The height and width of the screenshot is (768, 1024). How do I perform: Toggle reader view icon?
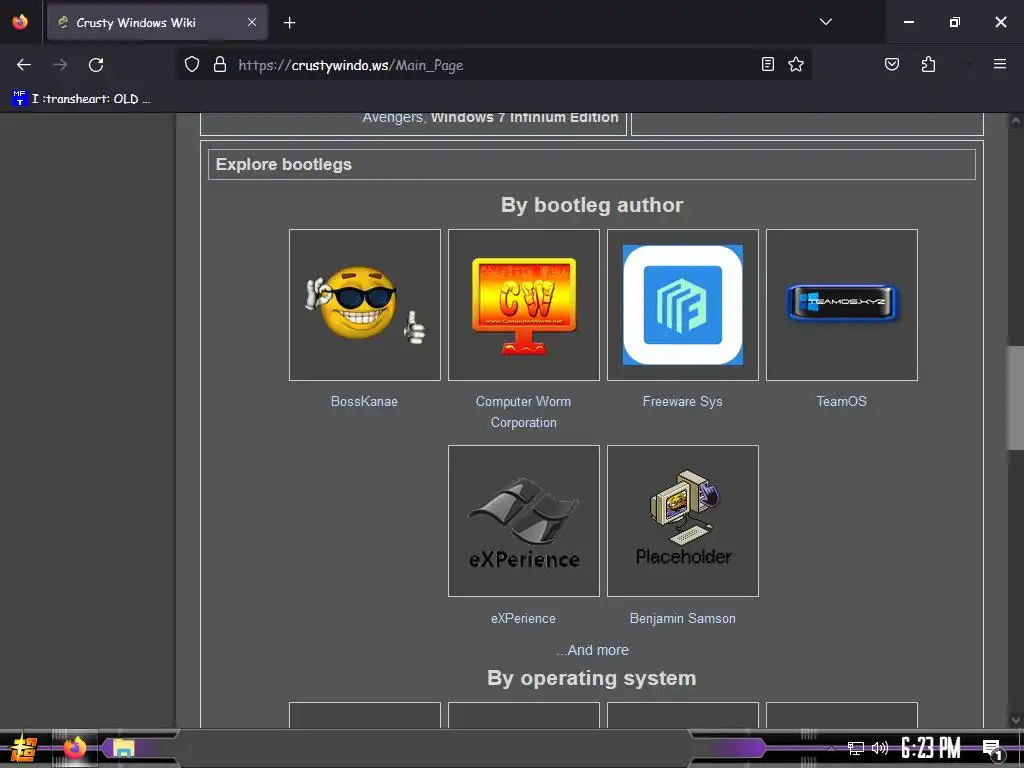point(768,65)
